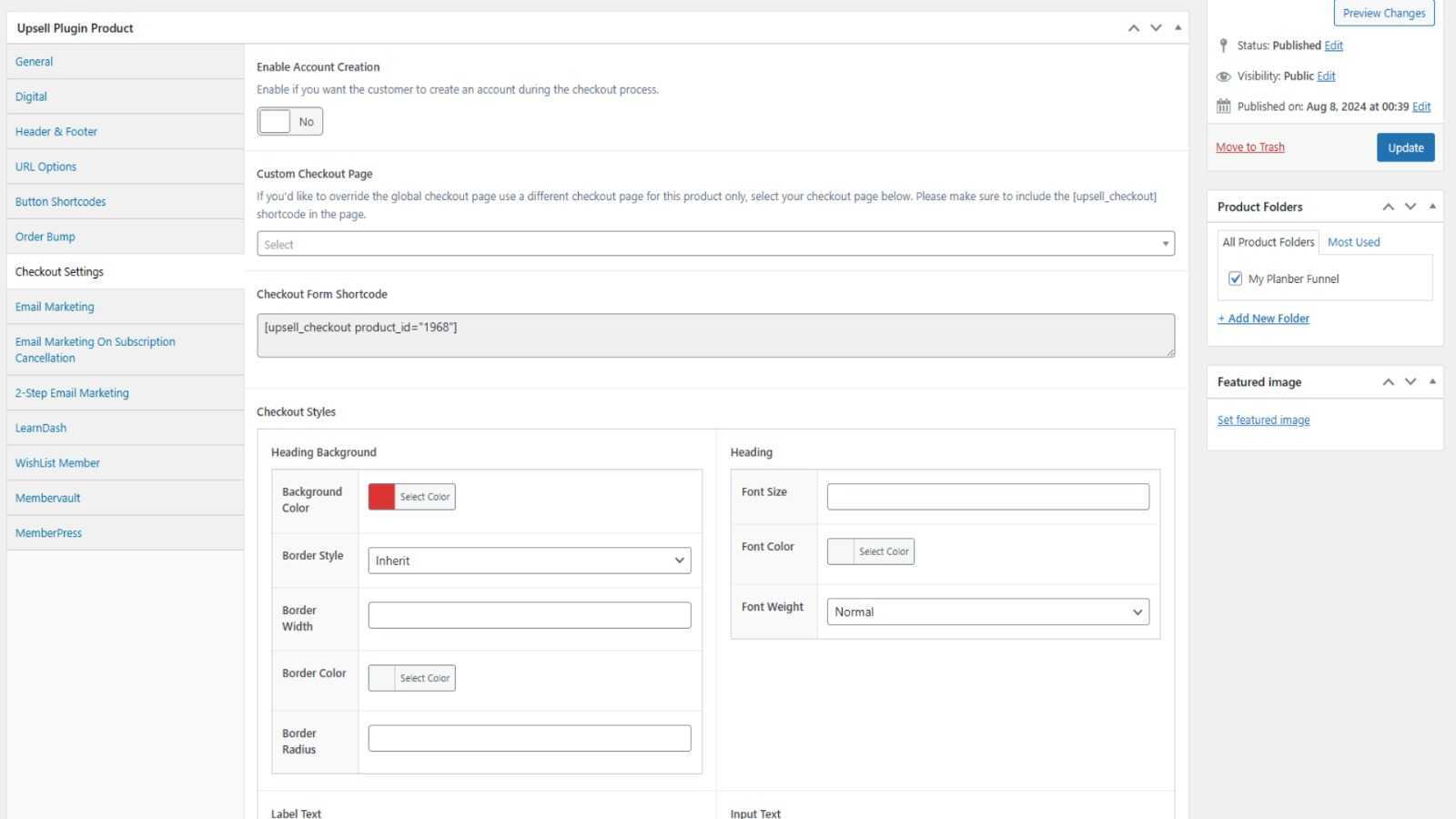
Task: Click Set featured image link
Action: point(1263,420)
